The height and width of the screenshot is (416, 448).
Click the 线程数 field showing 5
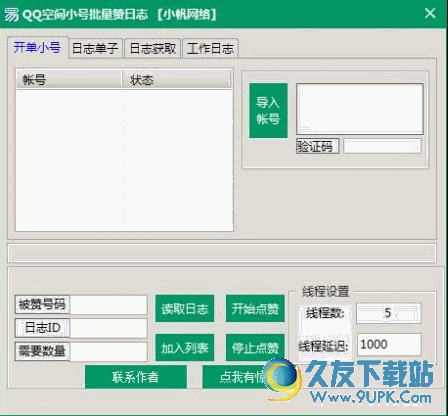point(389,313)
